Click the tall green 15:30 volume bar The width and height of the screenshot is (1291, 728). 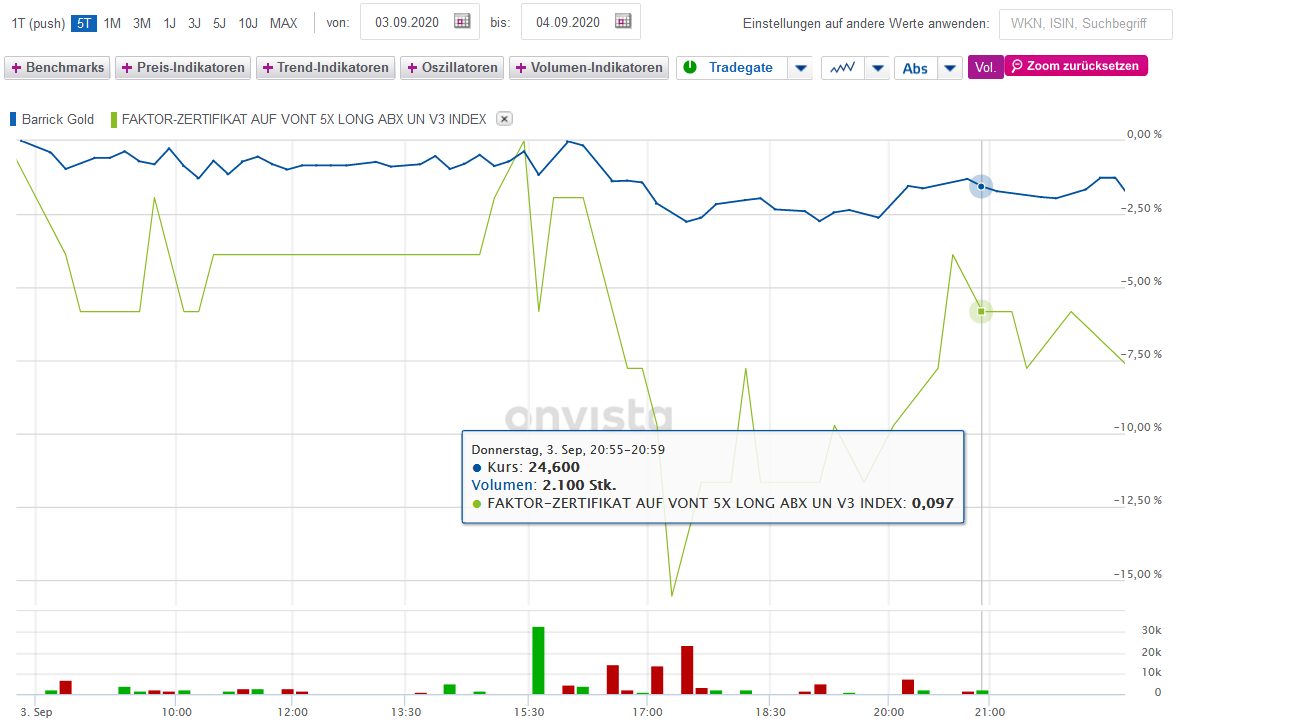538,660
